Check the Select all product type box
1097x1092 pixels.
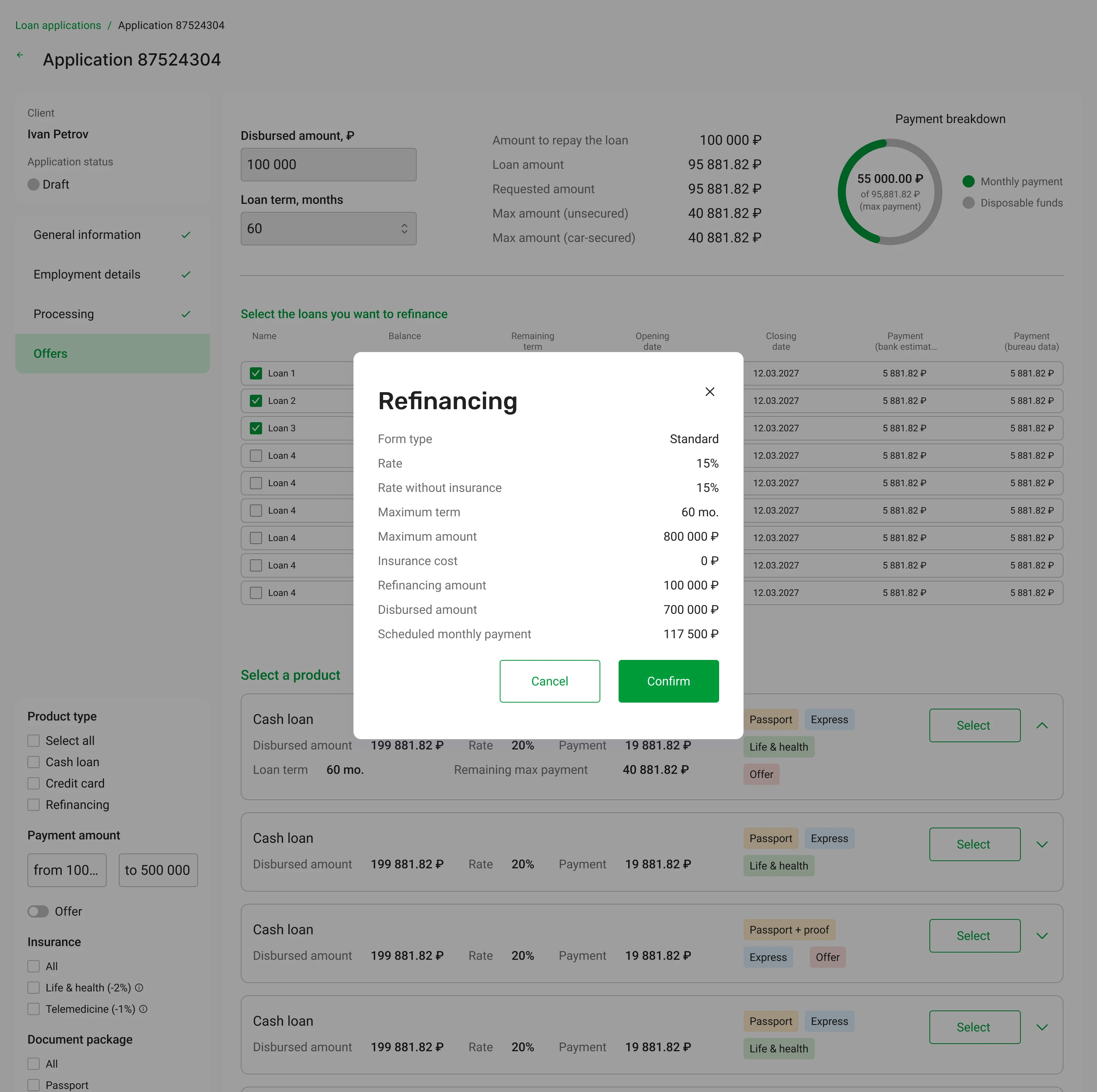point(34,740)
